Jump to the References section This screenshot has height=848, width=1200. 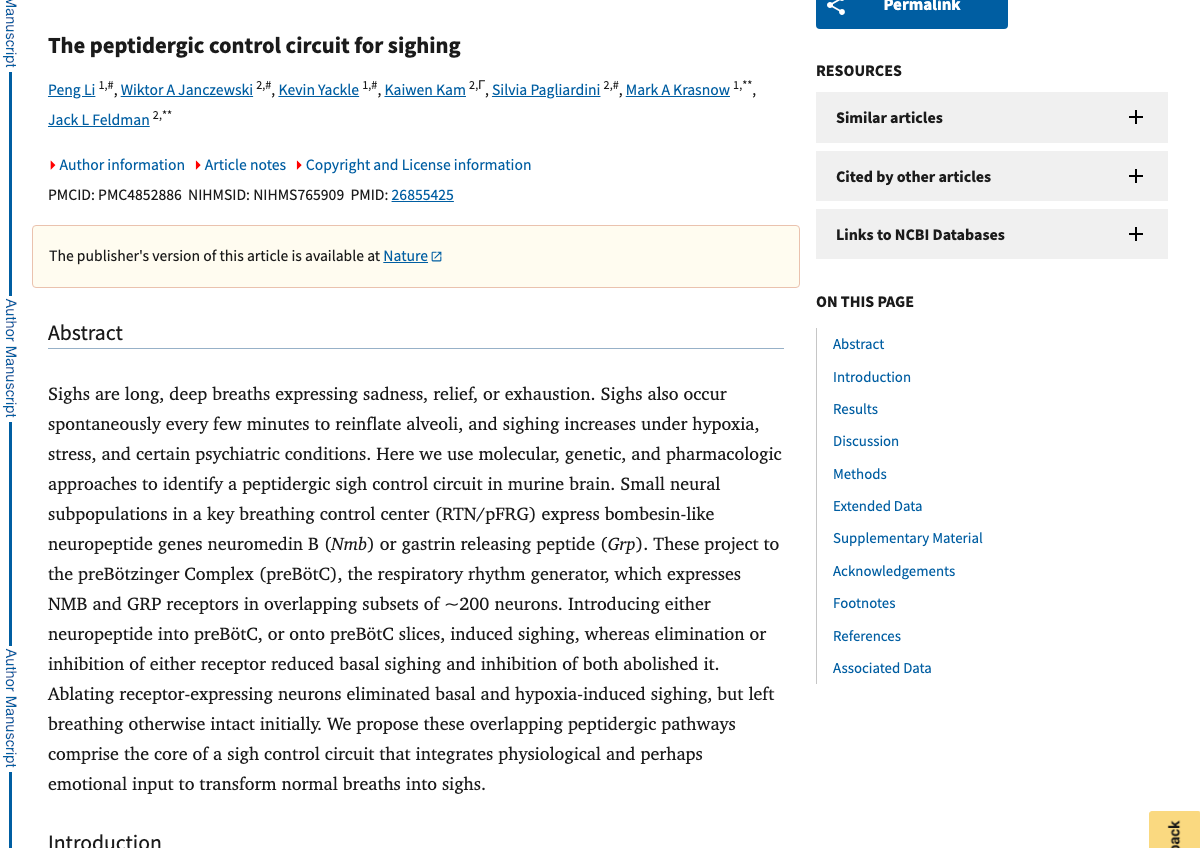(866, 635)
